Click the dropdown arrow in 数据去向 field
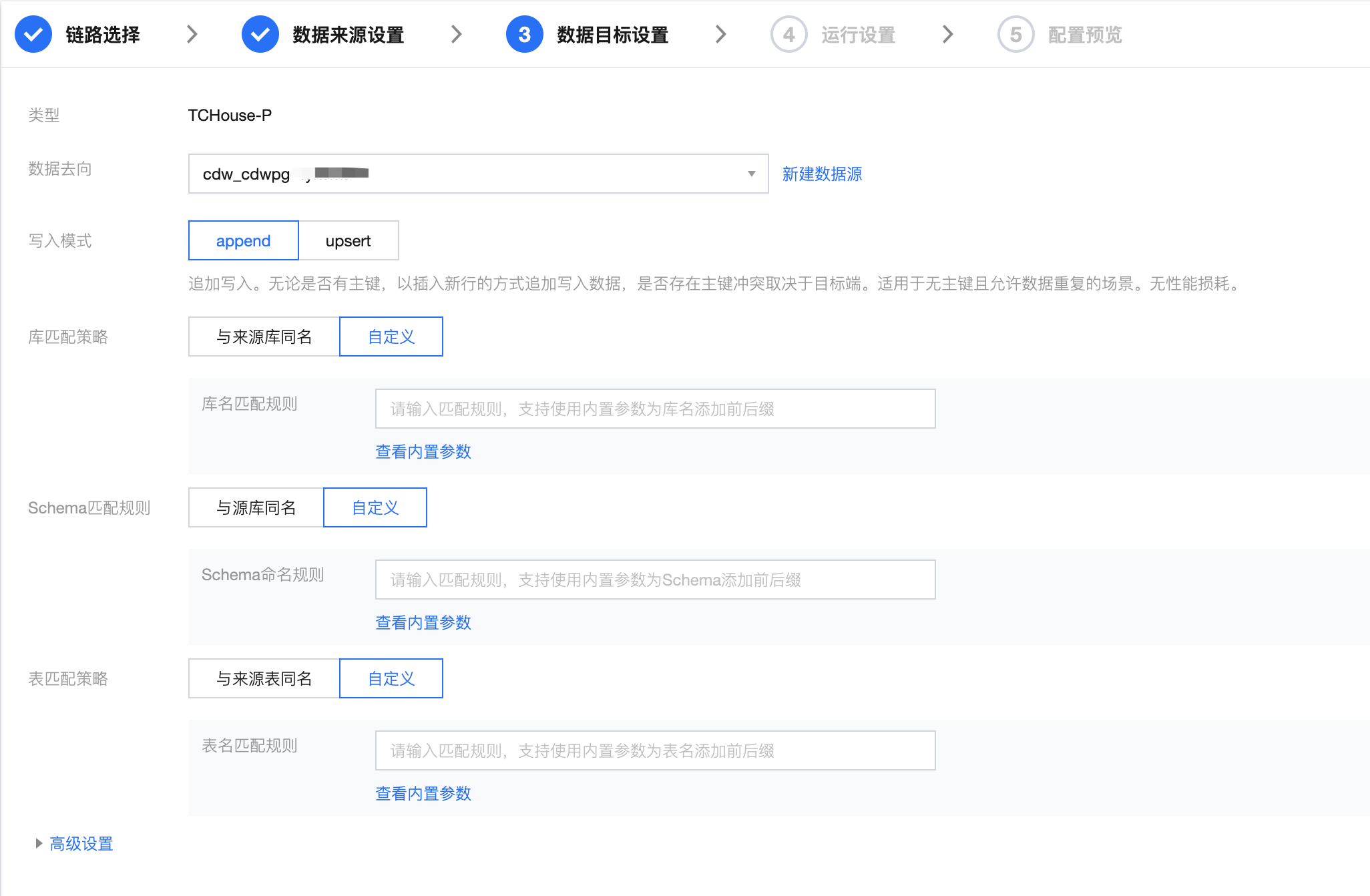This screenshot has width=1370, height=896. click(751, 174)
